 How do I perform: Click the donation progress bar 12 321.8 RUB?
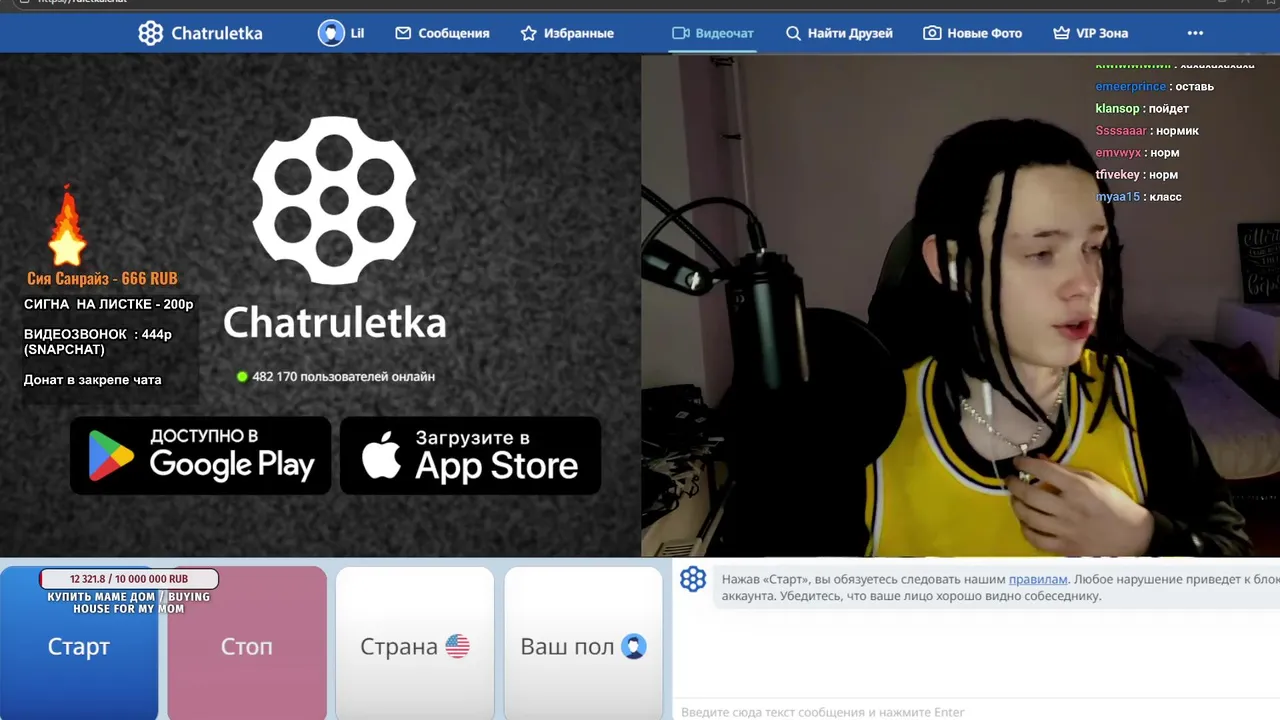(129, 579)
